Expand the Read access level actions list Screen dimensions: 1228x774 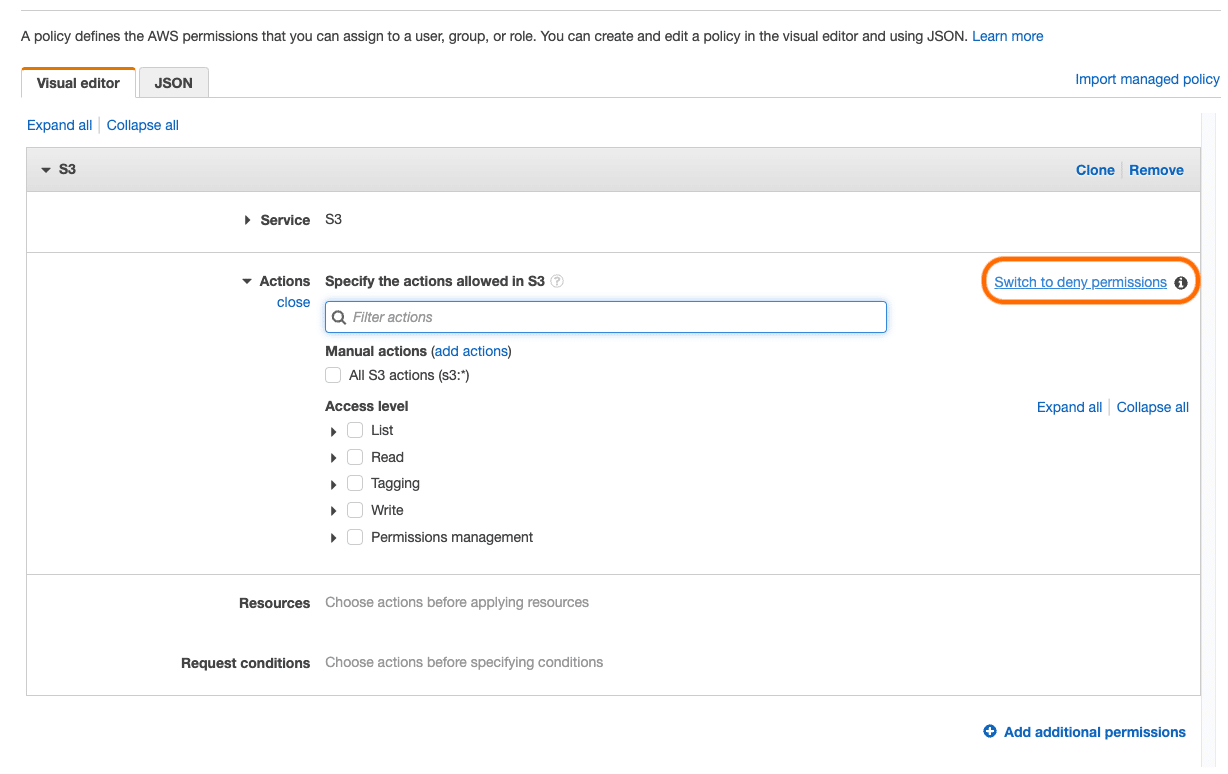pyautogui.click(x=334, y=457)
